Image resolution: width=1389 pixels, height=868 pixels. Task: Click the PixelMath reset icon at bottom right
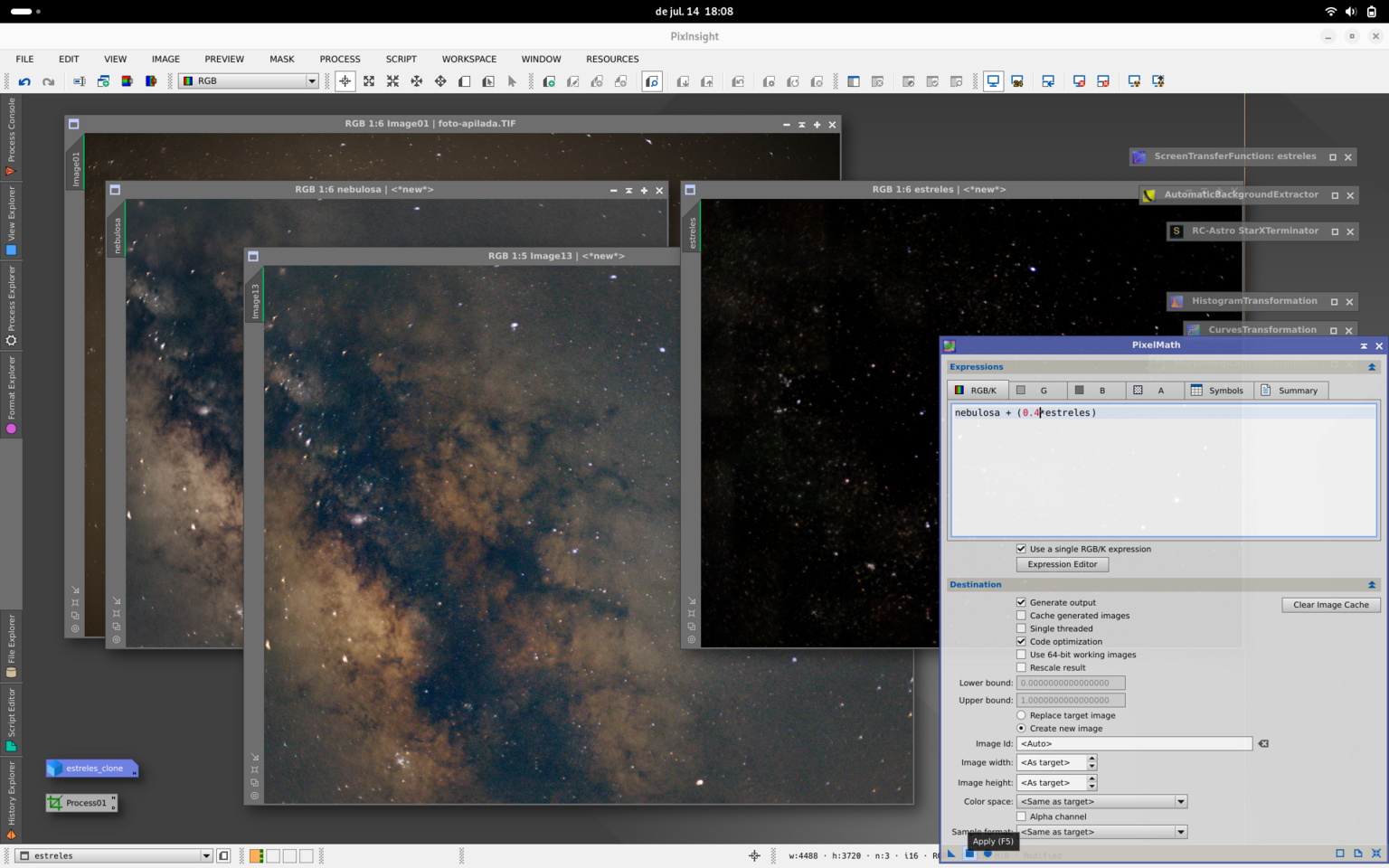[x=1376, y=854]
